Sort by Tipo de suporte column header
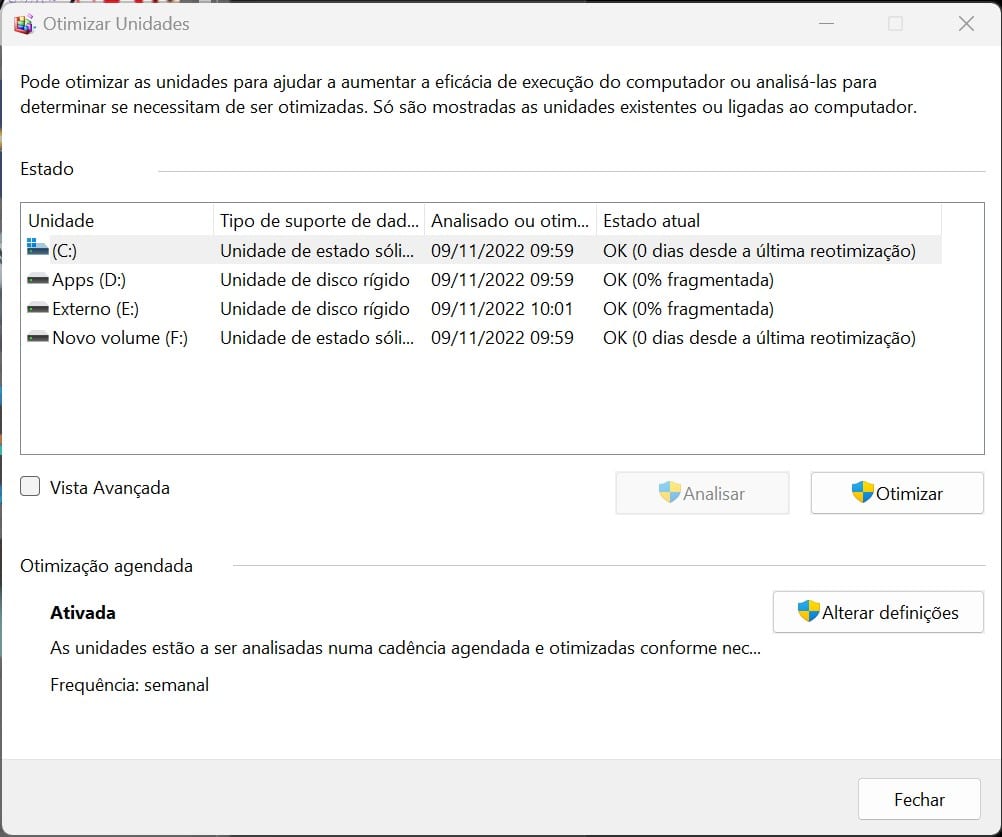1002x837 pixels. (318, 221)
